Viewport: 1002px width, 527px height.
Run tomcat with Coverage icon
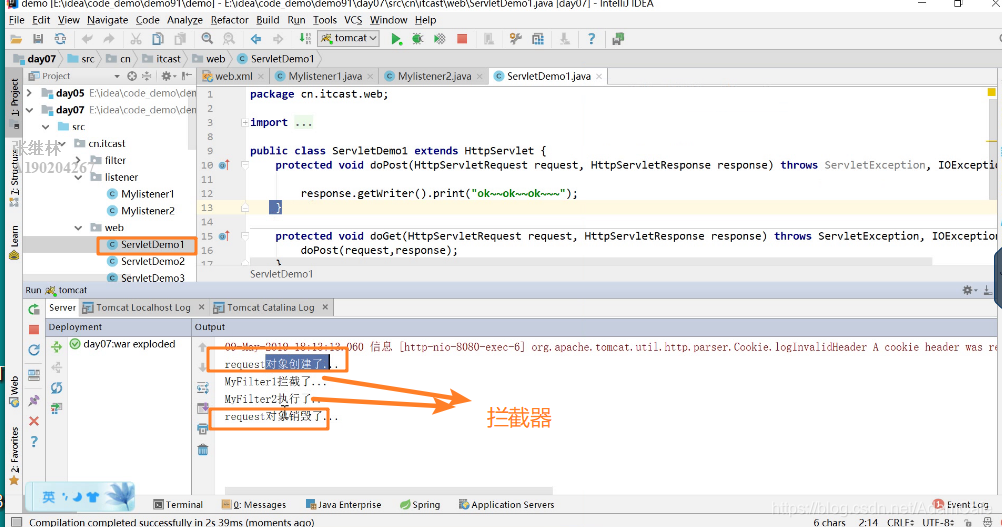click(x=439, y=39)
